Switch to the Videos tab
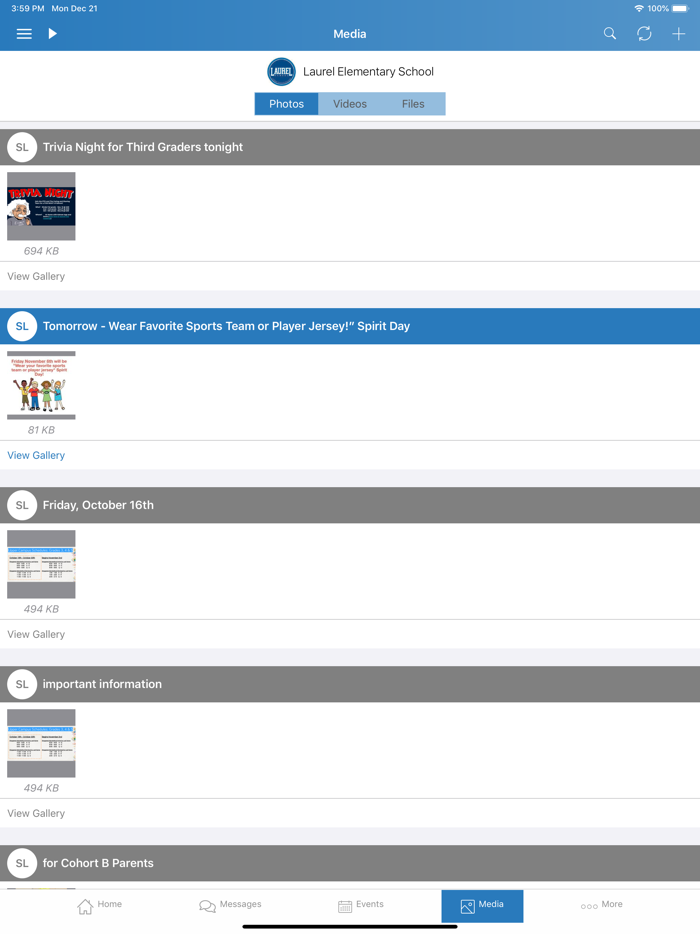Screen dimensions: 700x934 click(x=350, y=104)
